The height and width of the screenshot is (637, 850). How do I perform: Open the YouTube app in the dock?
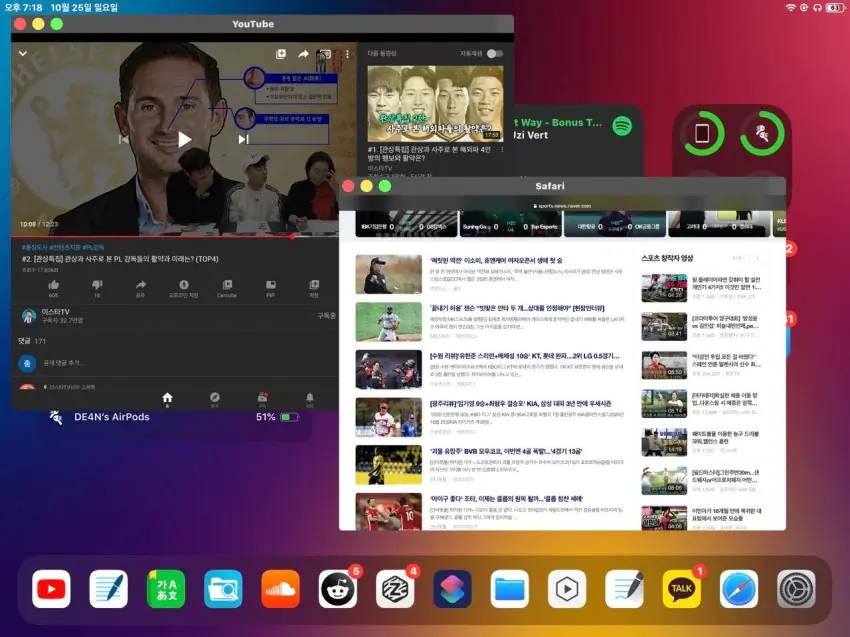[x=51, y=589]
